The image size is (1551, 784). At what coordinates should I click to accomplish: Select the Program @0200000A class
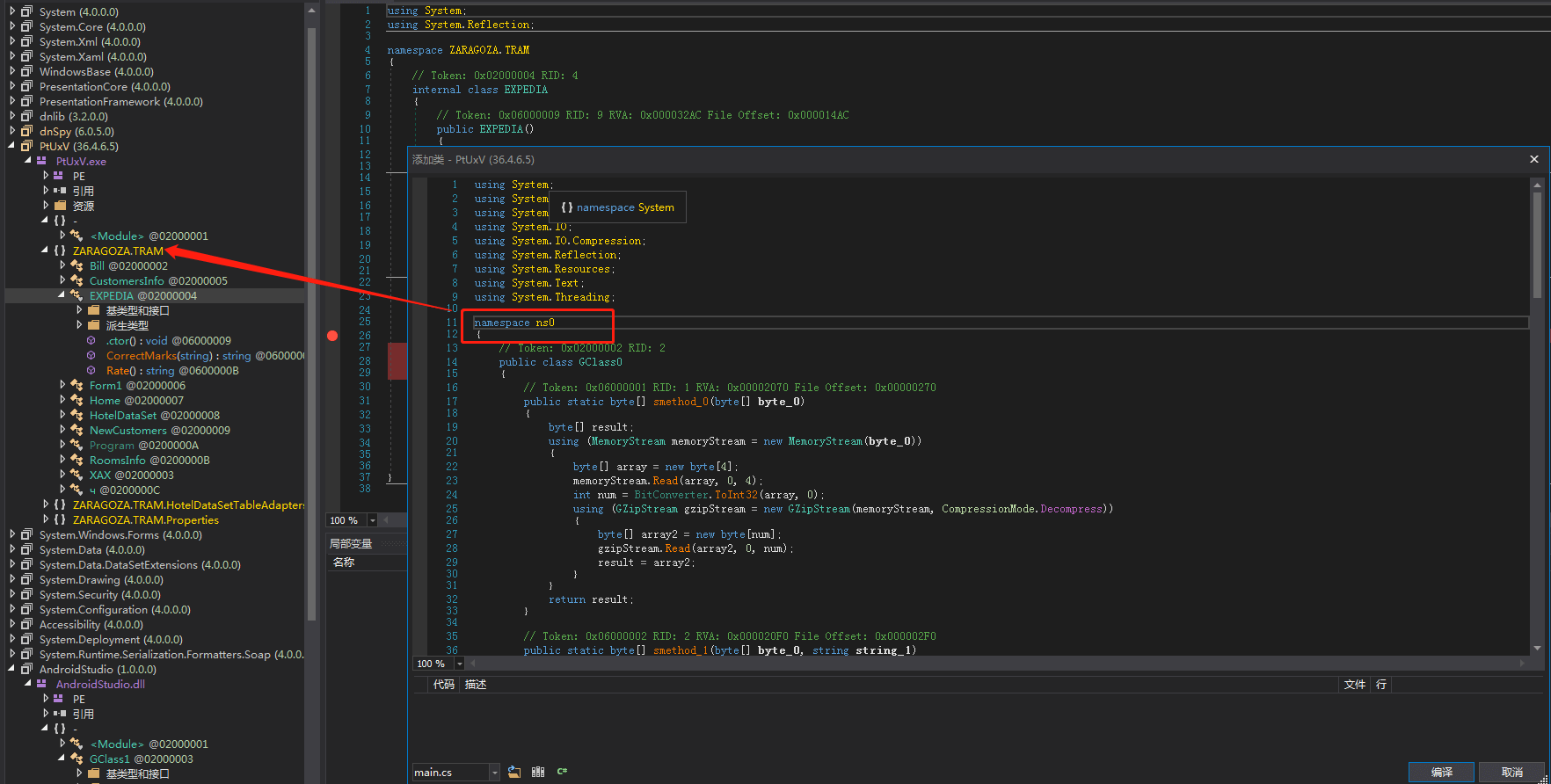pyautogui.click(x=143, y=445)
